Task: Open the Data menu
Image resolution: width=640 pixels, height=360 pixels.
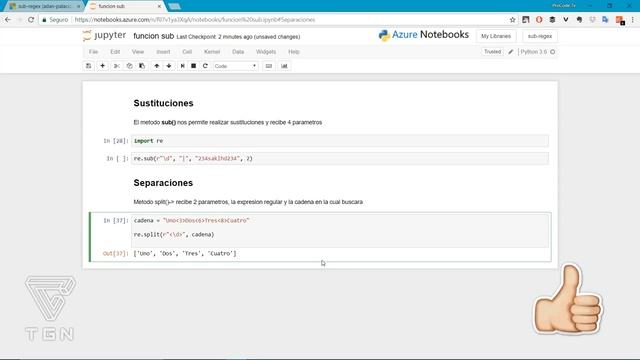Action: coord(238,52)
